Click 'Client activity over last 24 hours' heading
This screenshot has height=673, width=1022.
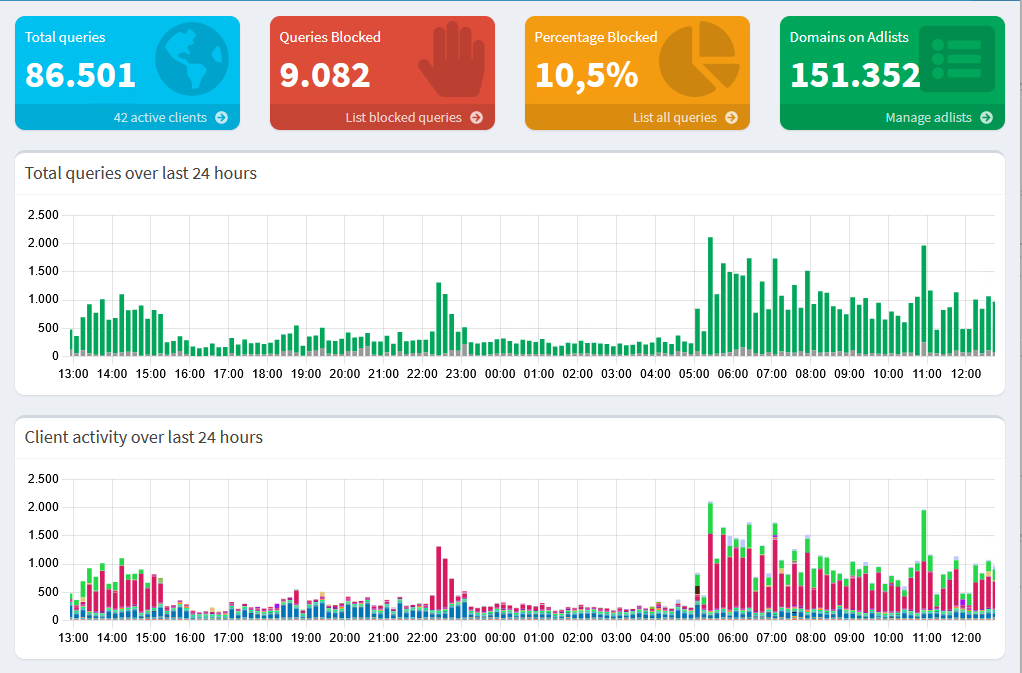(143, 437)
